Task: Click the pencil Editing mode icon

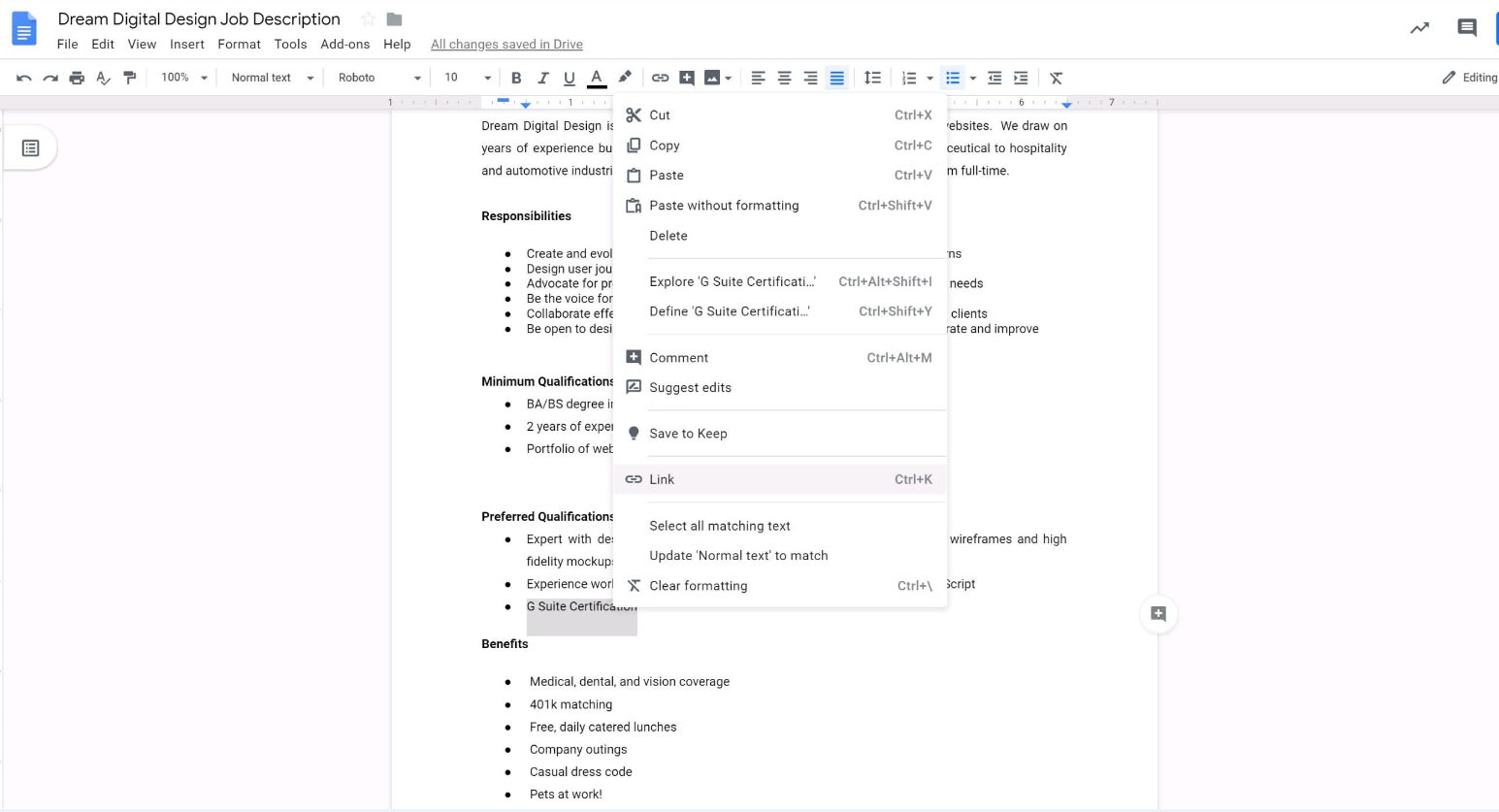Action: click(1449, 78)
